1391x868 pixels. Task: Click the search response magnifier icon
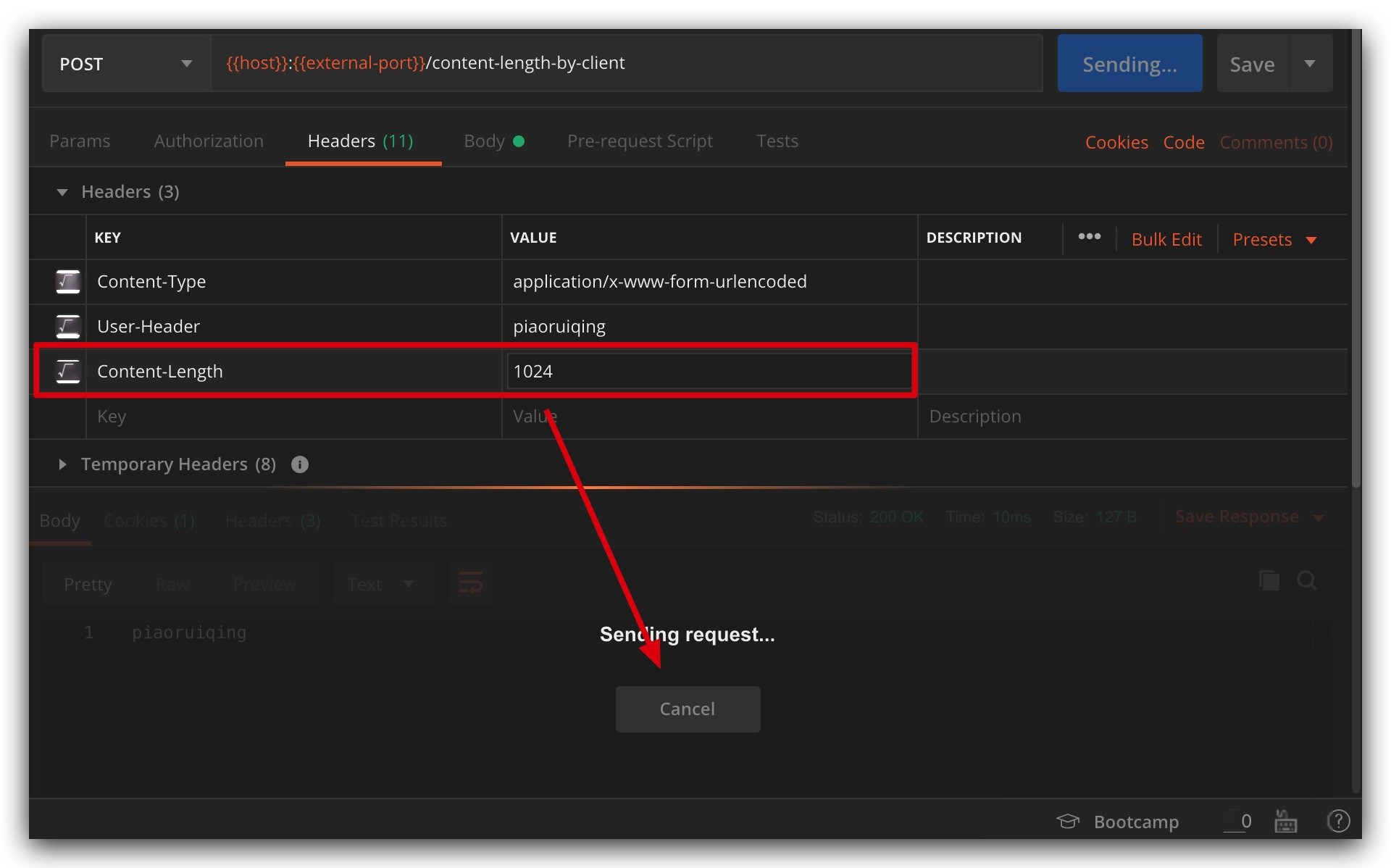[1307, 580]
